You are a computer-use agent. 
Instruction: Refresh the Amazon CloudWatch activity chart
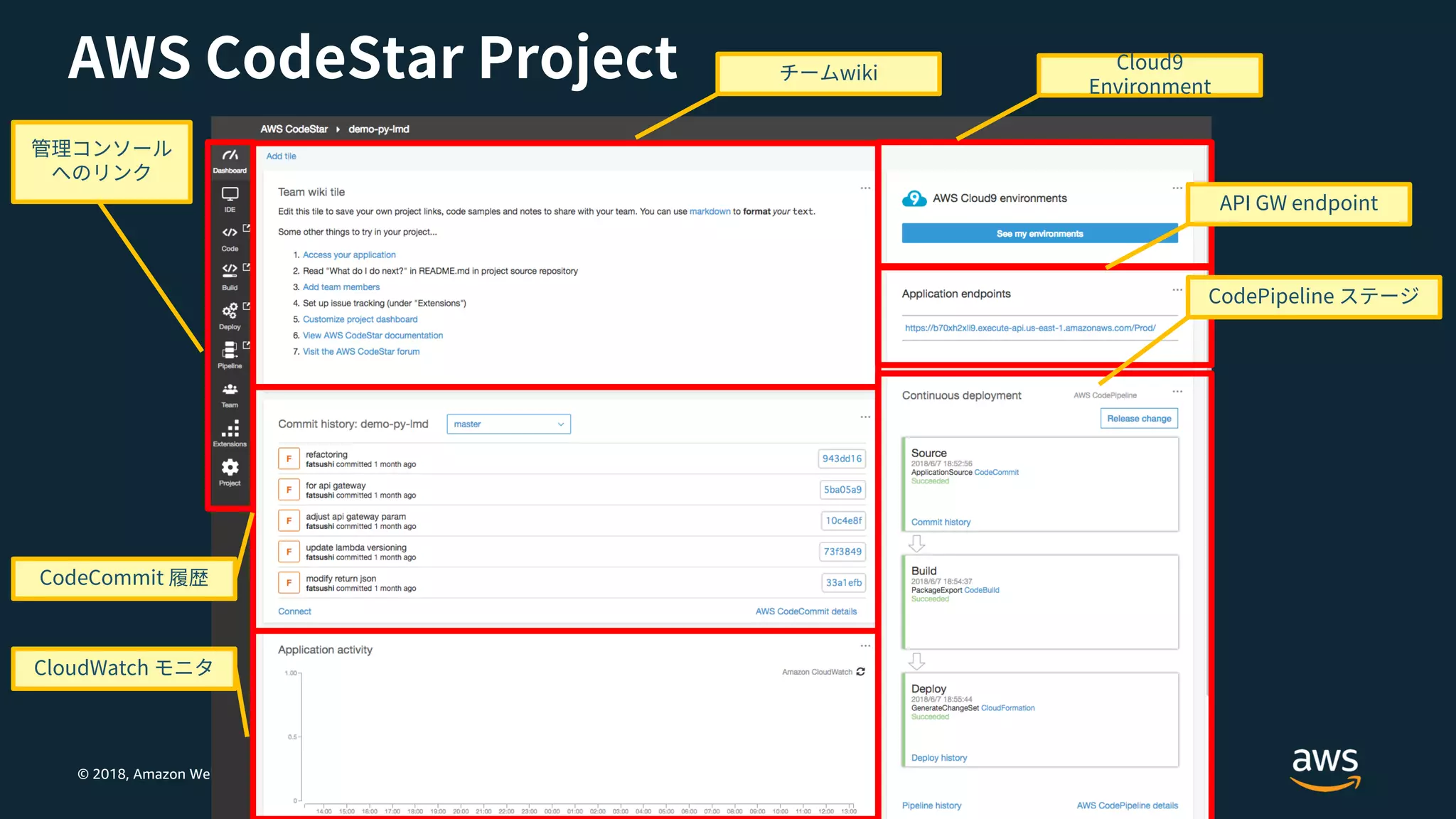pos(861,672)
